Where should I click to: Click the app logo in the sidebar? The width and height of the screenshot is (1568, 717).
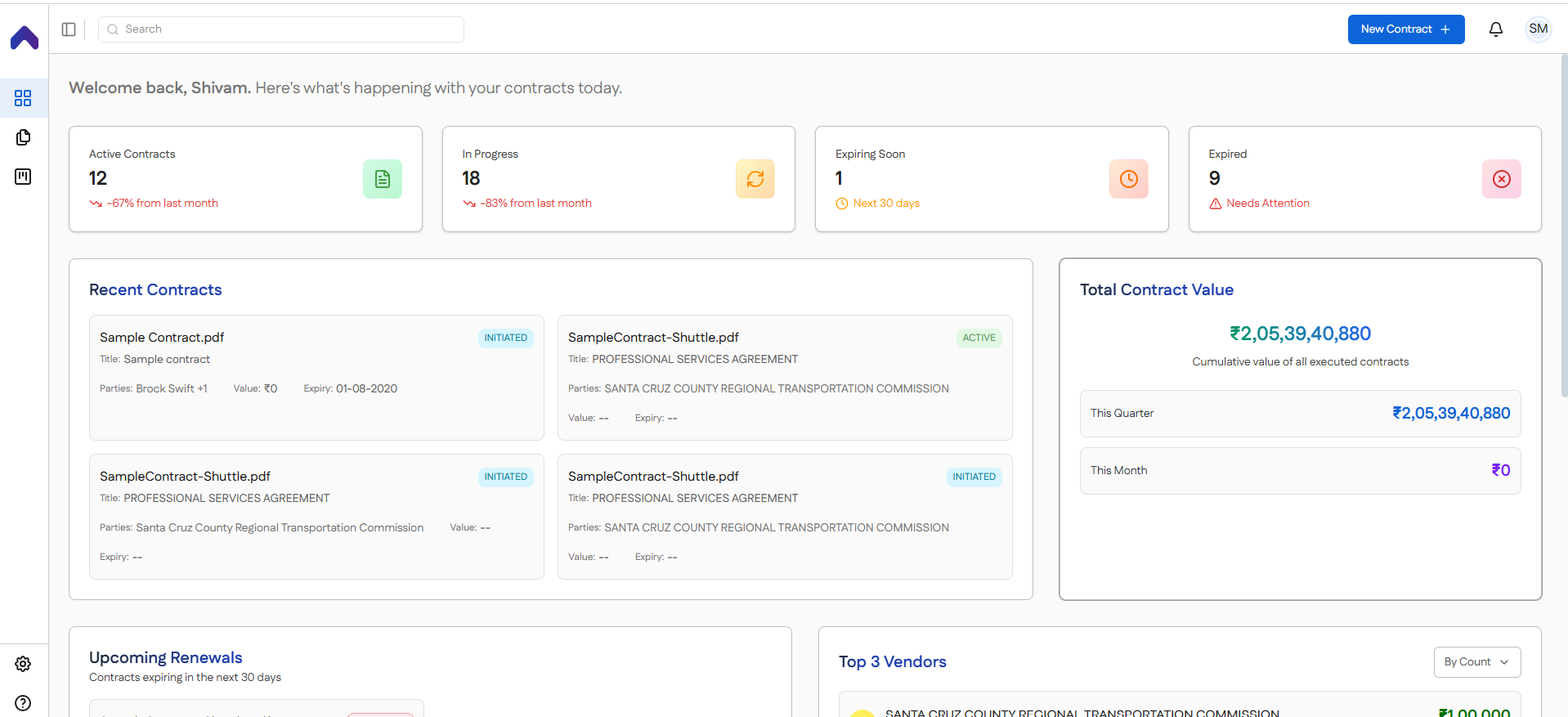pyautogui.click(x=25, y=38)
